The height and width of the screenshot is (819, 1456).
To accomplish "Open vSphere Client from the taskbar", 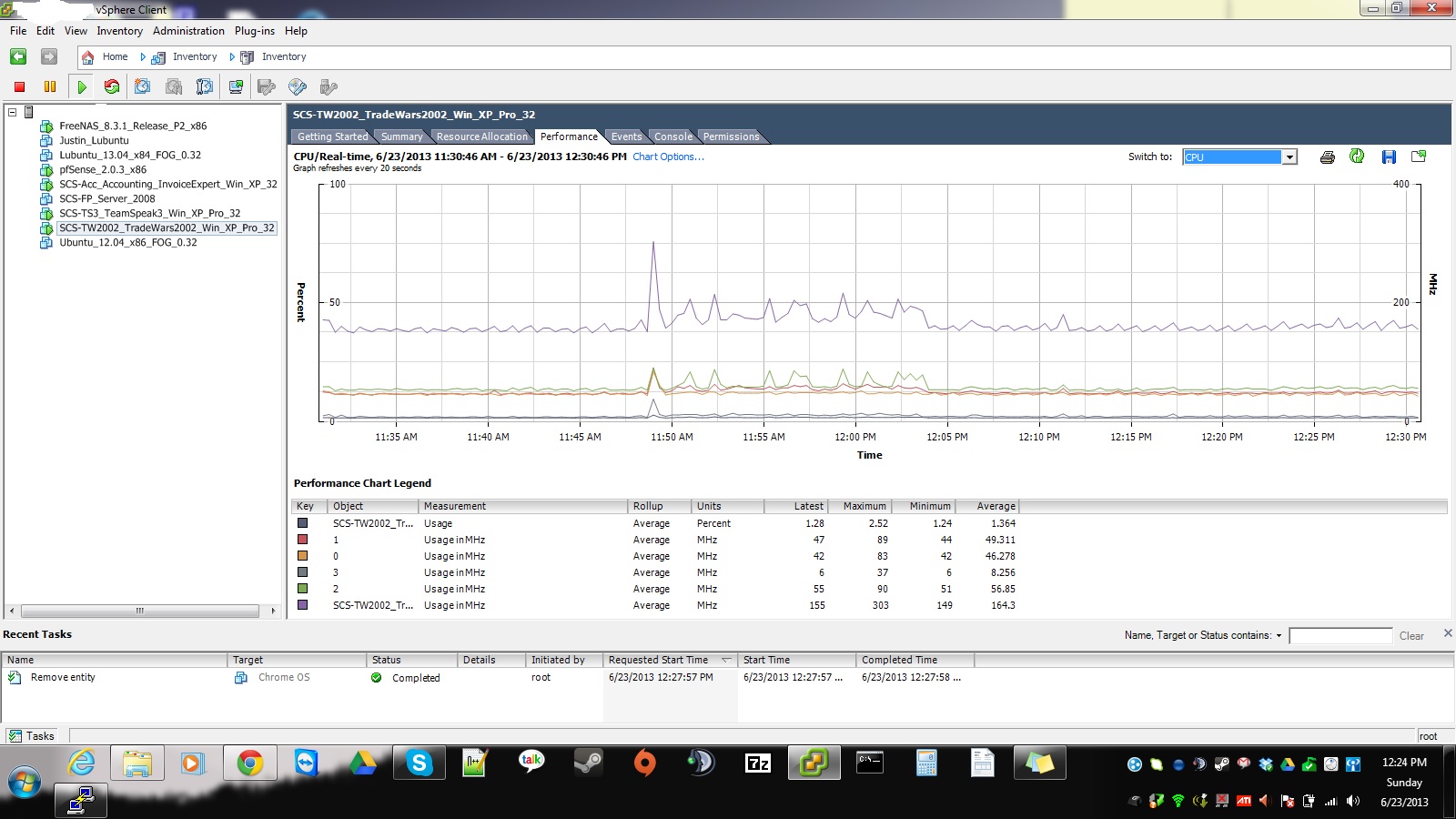I will 814,763.
